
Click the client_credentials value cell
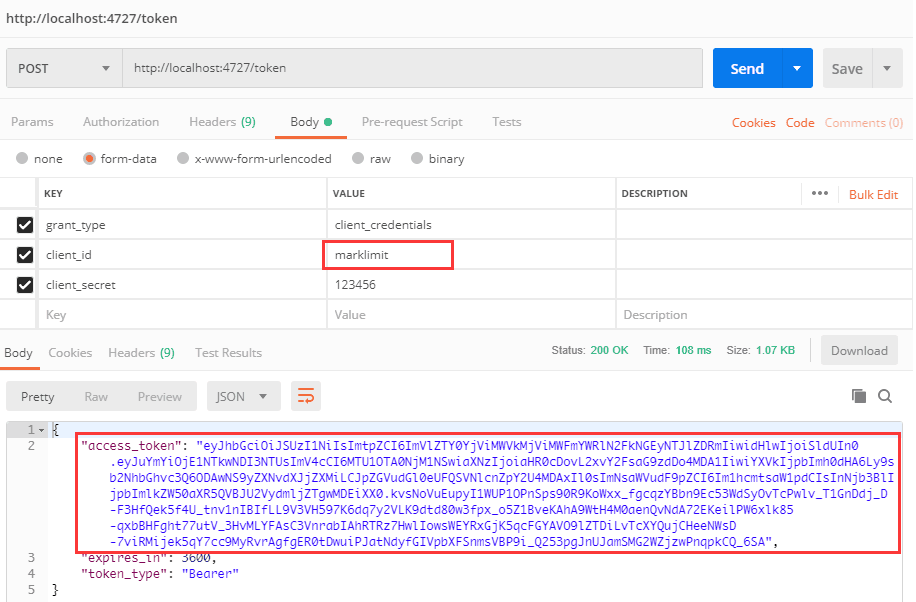click(471, 225)
